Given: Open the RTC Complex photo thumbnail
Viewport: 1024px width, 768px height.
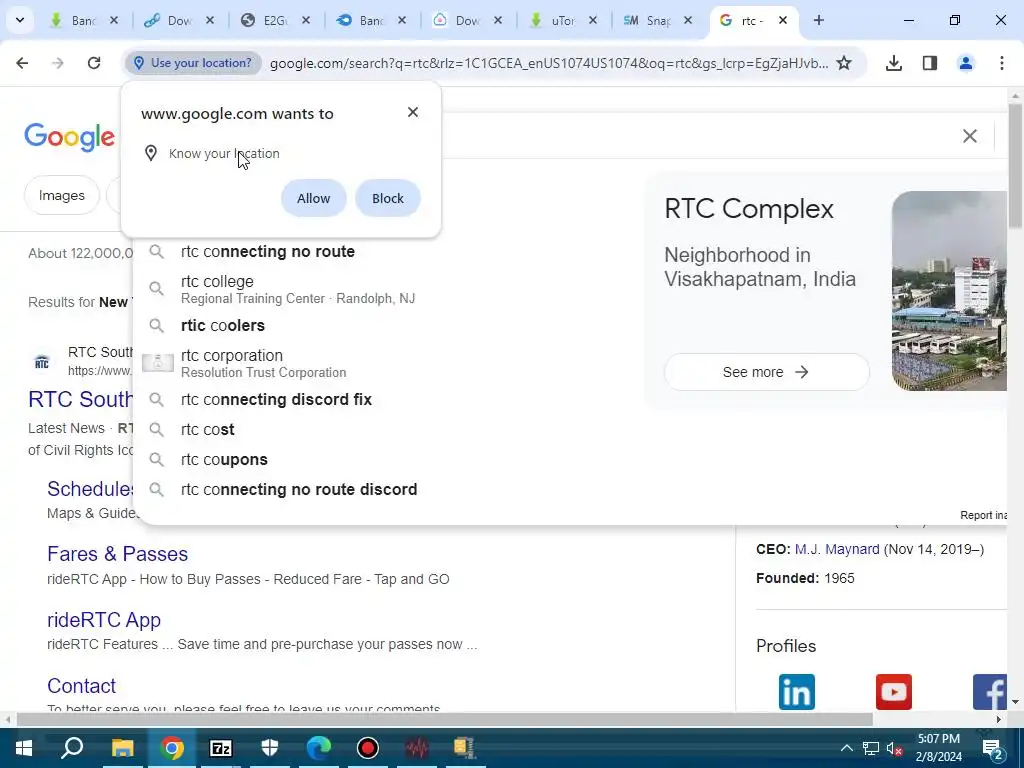Looking at the screenshot, I should (950, 291).
